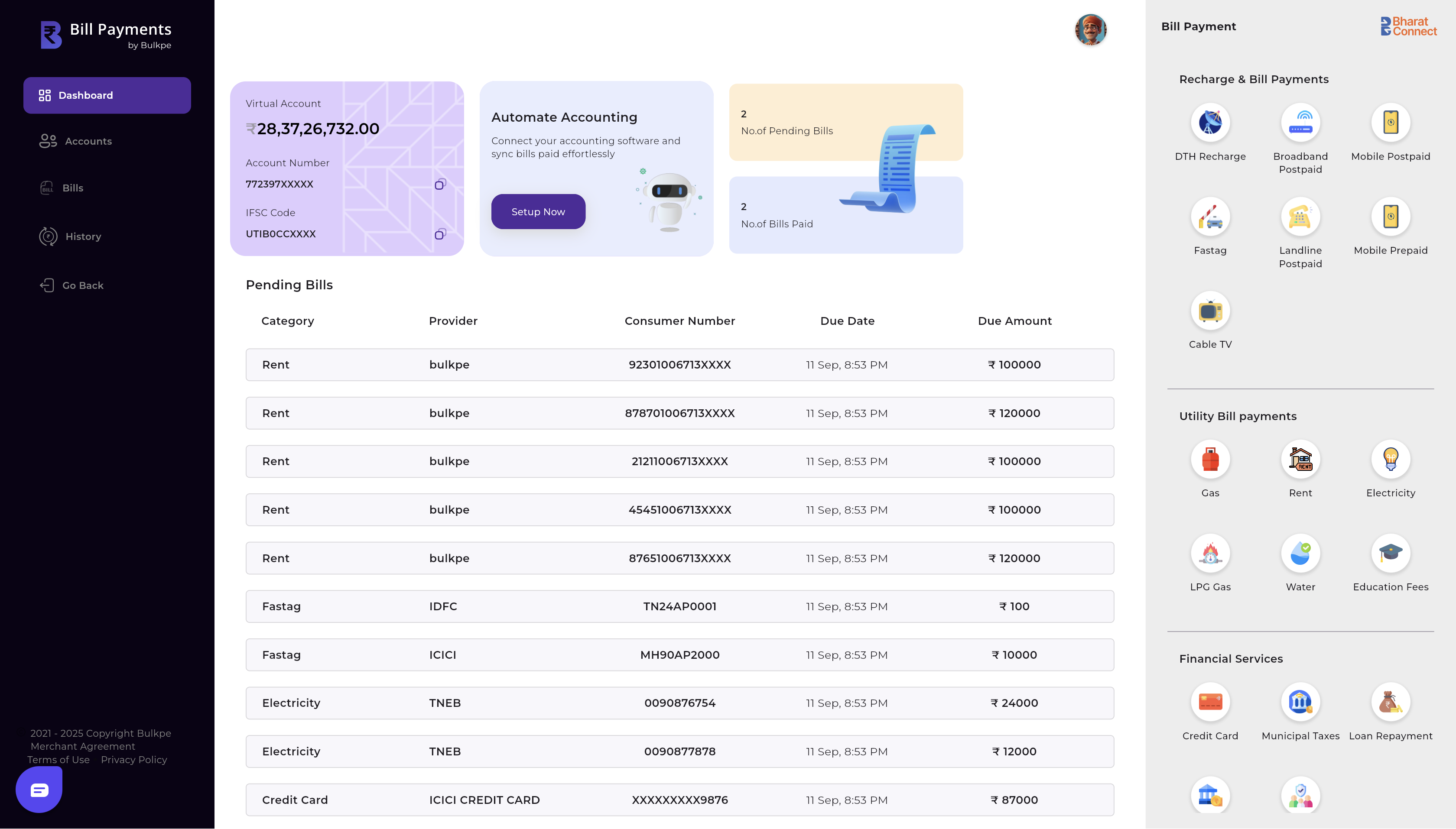The height and width of the screenshot is (829, 1456).
Task: Choose the Education Fees icon
Action: 1391,553
